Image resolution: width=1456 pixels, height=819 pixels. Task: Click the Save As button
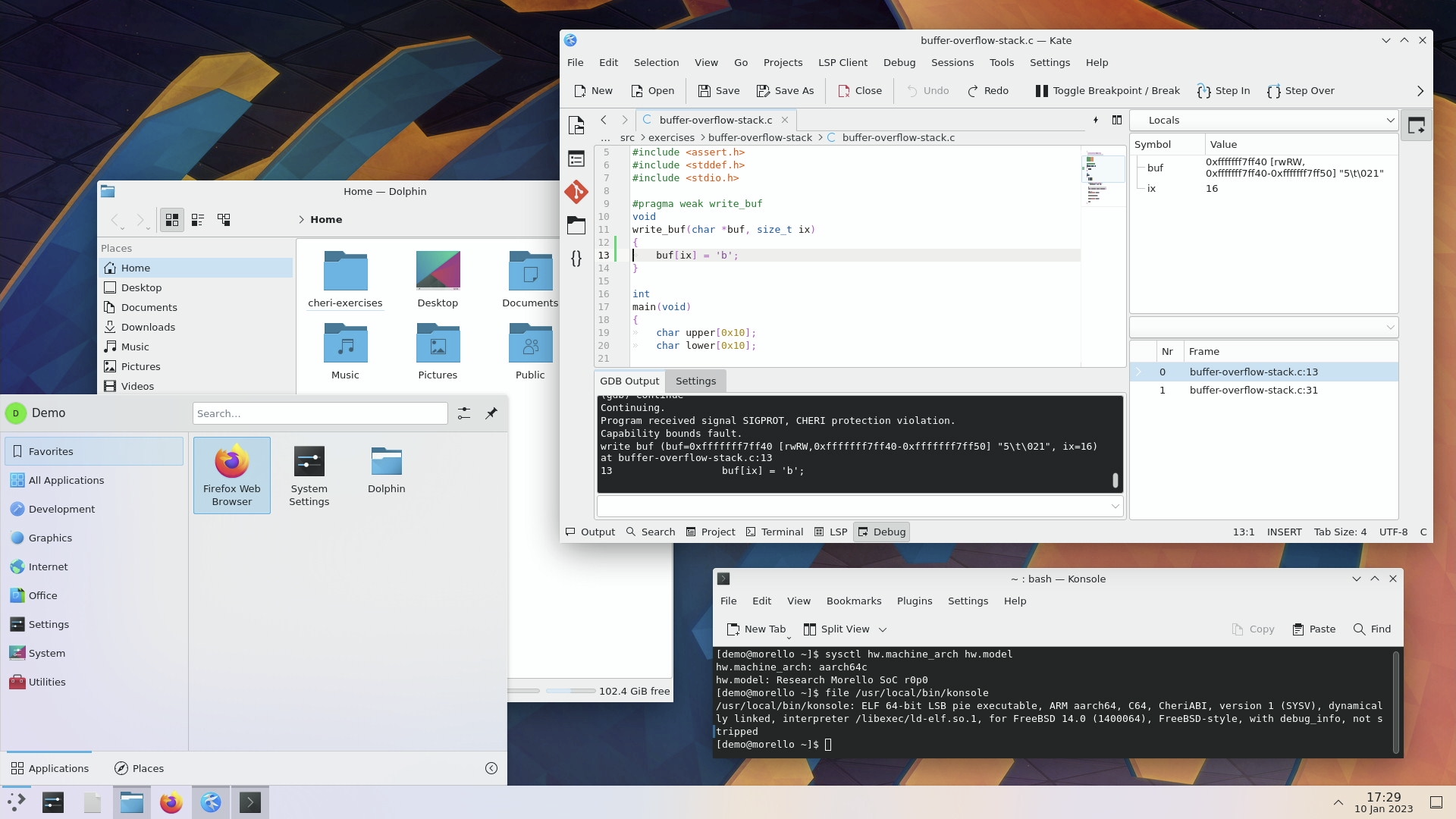pyautogui.click(x=785, y=91)
